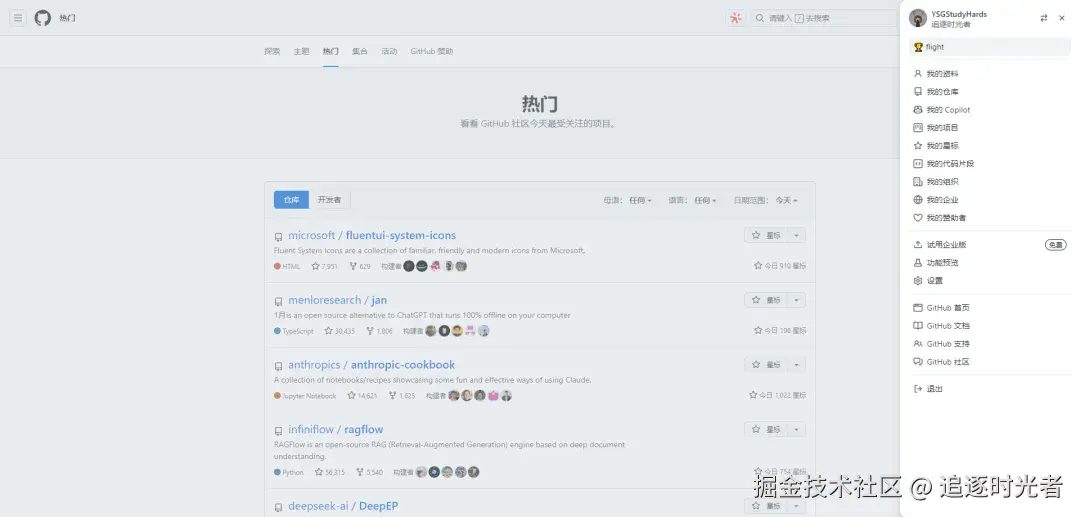This screenshot has height=517, width=1080.
Task: Open menloresearch / jan repository link
Action: click(338, 300)
